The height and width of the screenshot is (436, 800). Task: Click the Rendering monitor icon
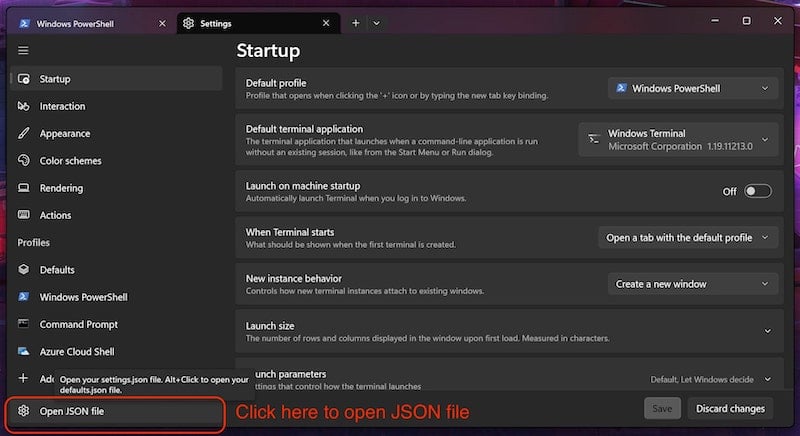23,188
